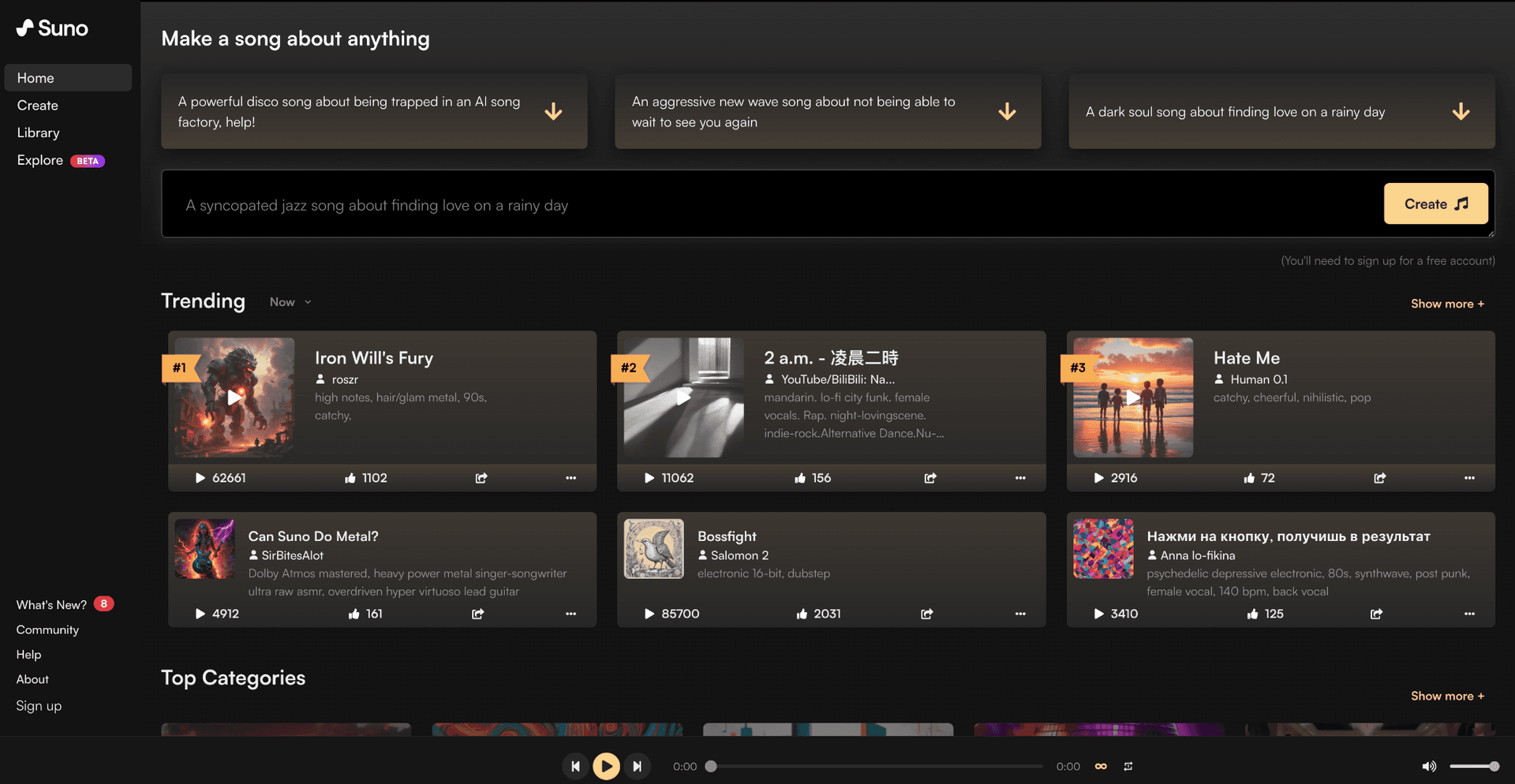Open more options for Bossfight
Viewport: 1515px width, 784px height.
click(1020, 614)
